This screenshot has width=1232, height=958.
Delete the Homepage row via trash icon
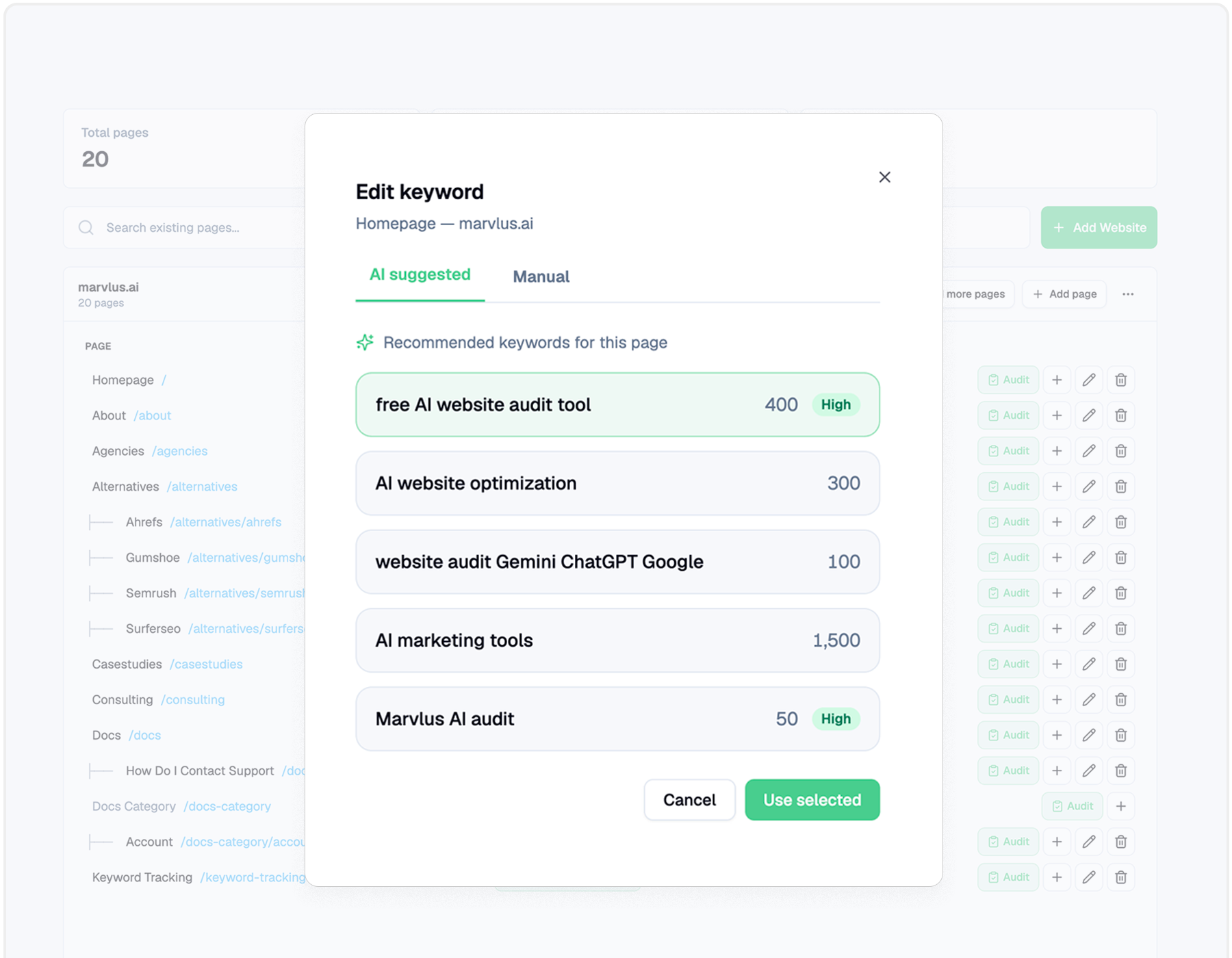(1121, 380)
